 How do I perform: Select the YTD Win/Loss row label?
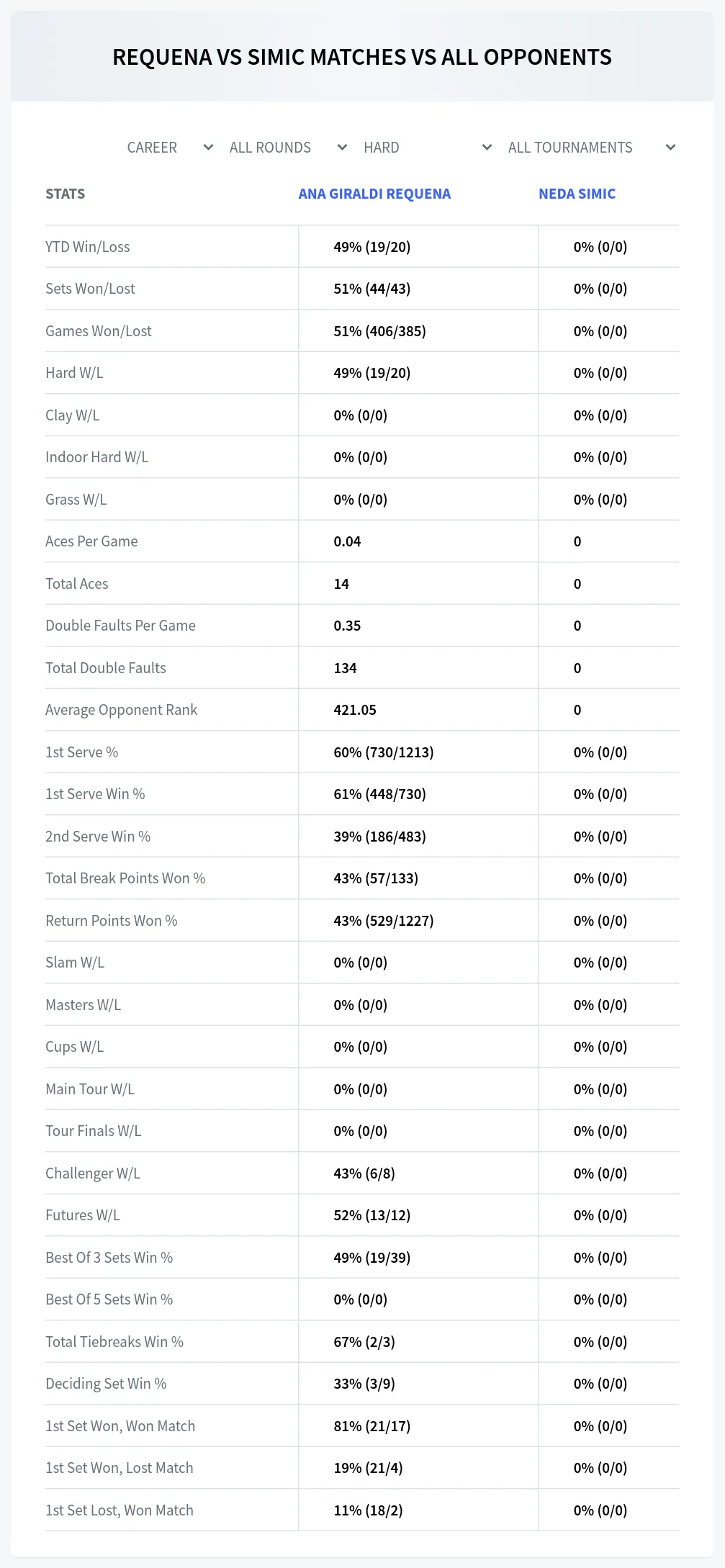coord(88,247)
